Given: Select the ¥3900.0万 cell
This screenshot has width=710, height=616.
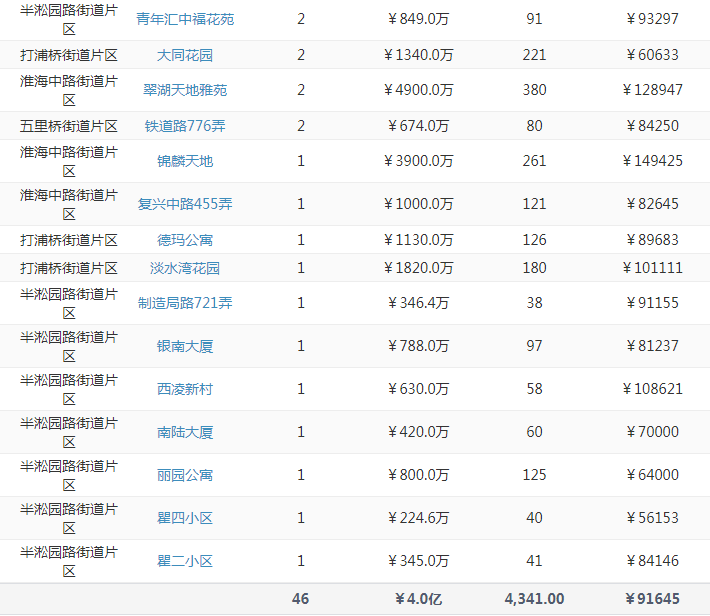Looking at the screenshot, I should pos(418,161).
